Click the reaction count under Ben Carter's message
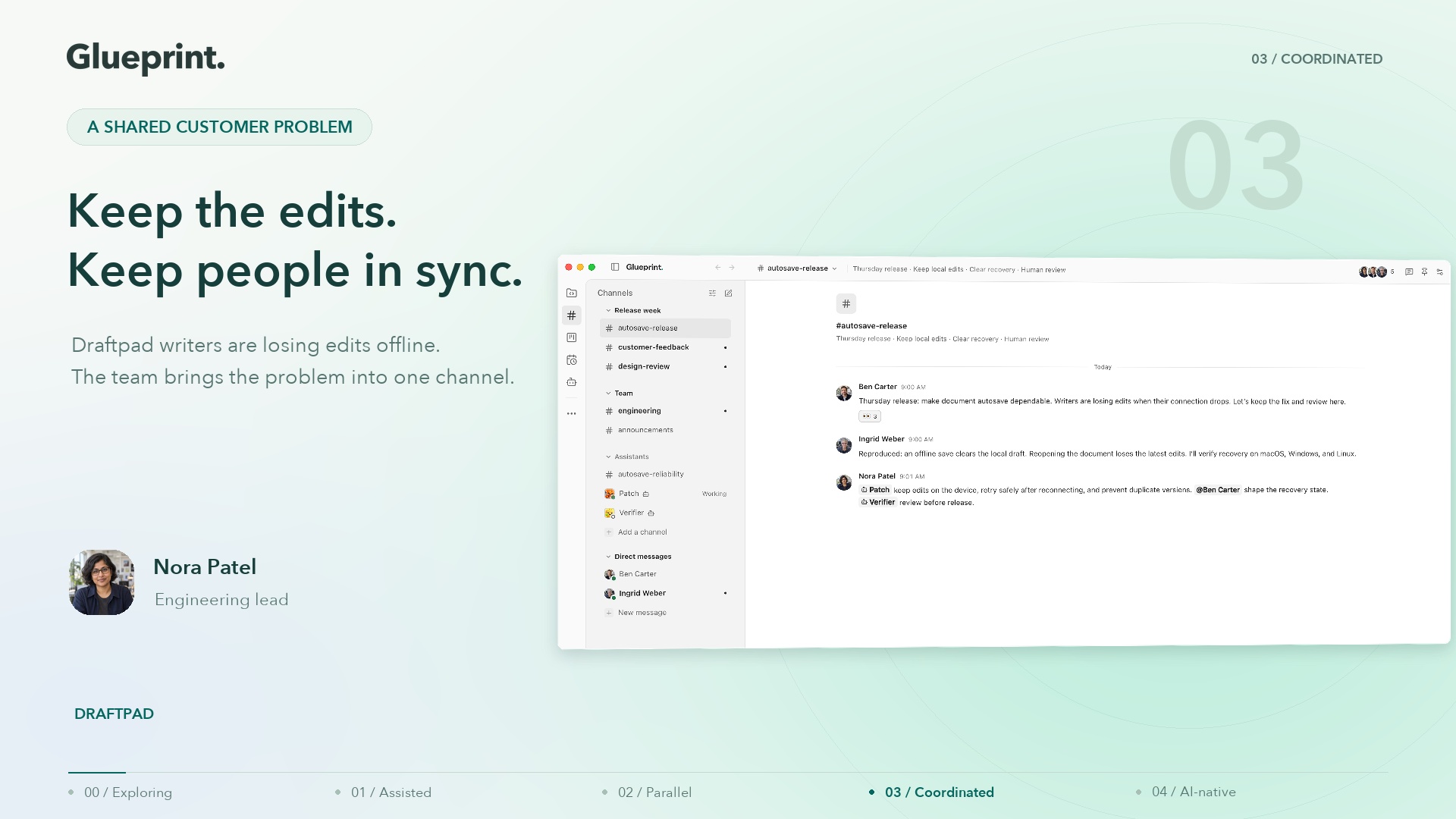Image resolution: width=1456 pixels, height=819 pixels. pyautogui.click(x=870, y=416)
